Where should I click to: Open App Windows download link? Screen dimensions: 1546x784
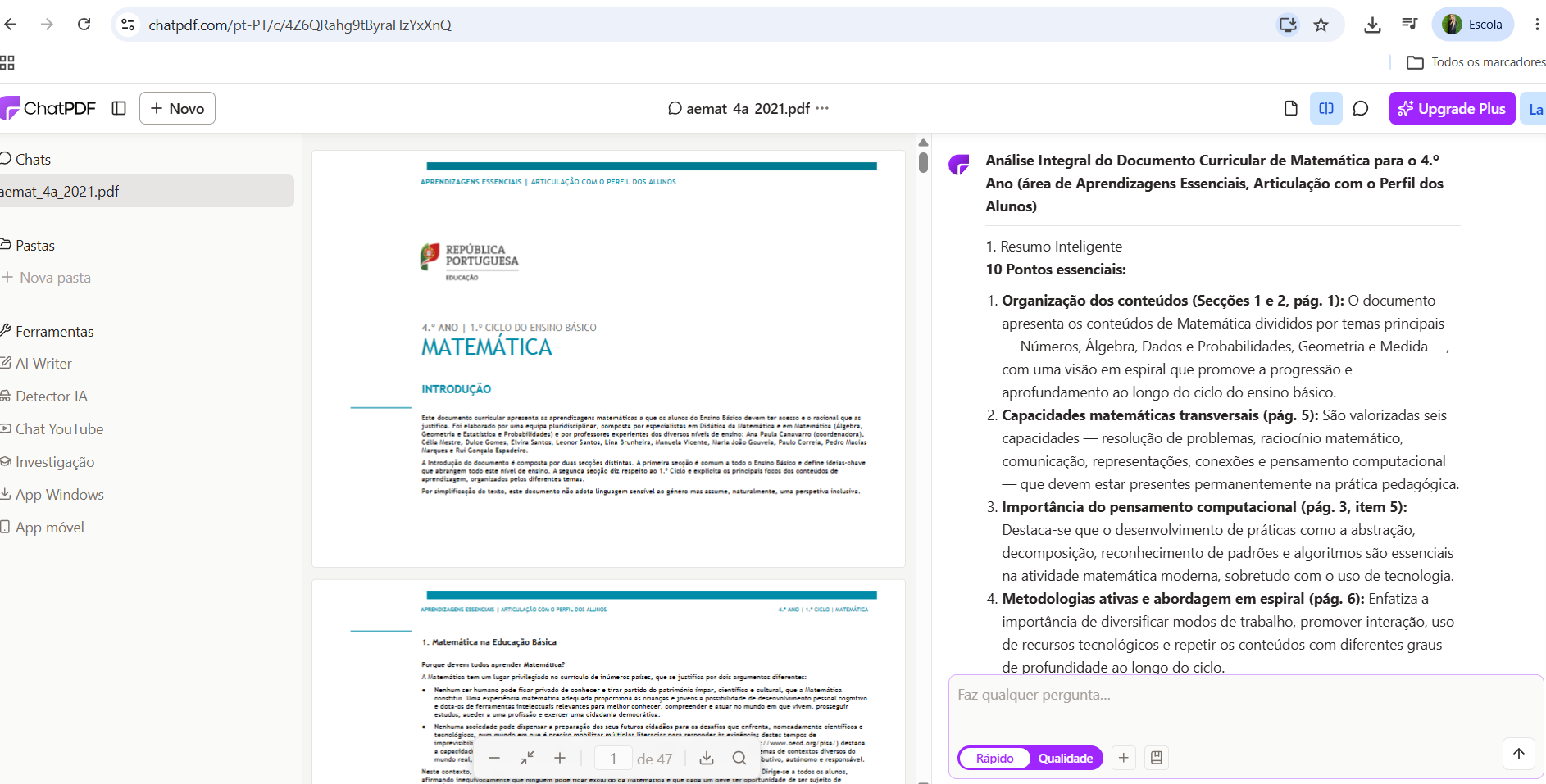coord(52,495)
